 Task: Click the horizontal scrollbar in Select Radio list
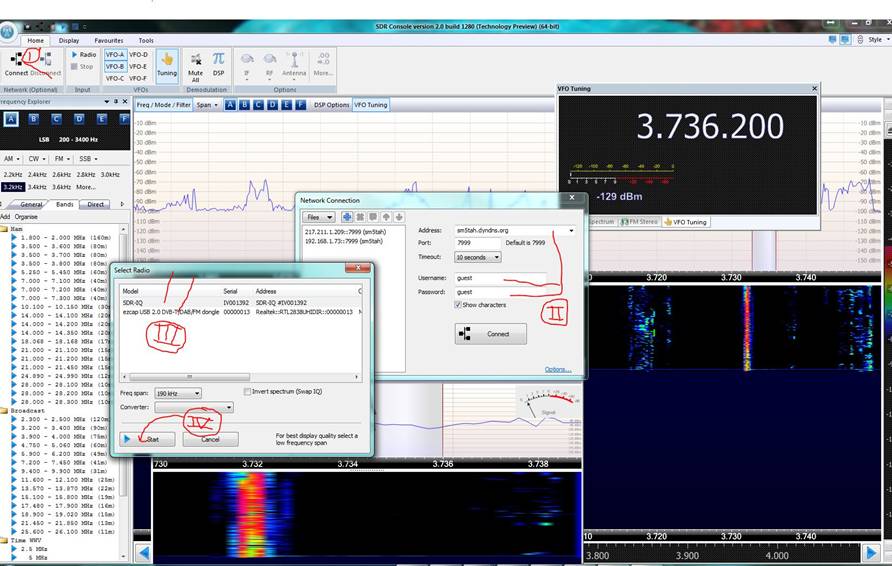click(189, 377)
